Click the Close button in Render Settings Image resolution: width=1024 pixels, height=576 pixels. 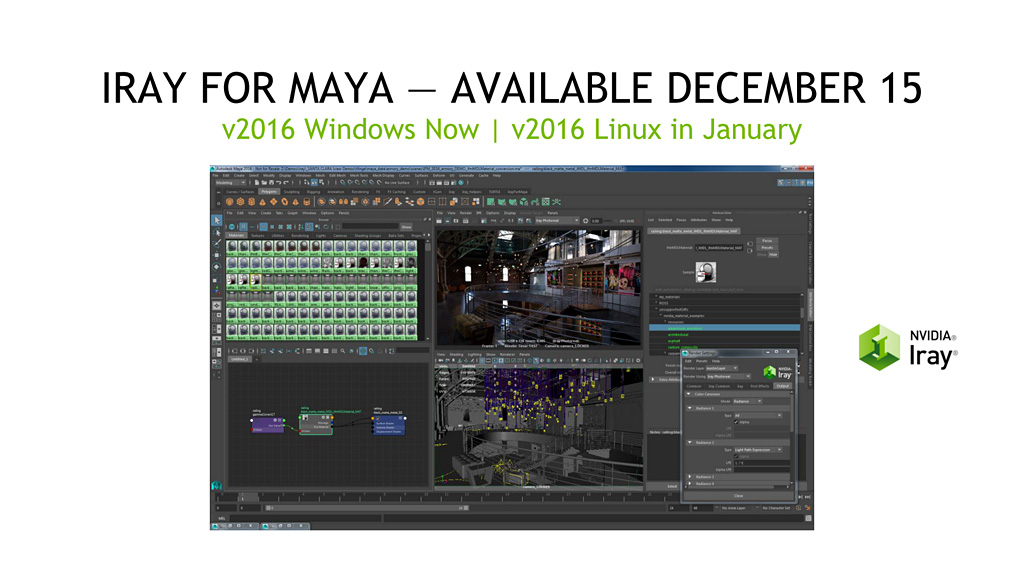point(738,496)
